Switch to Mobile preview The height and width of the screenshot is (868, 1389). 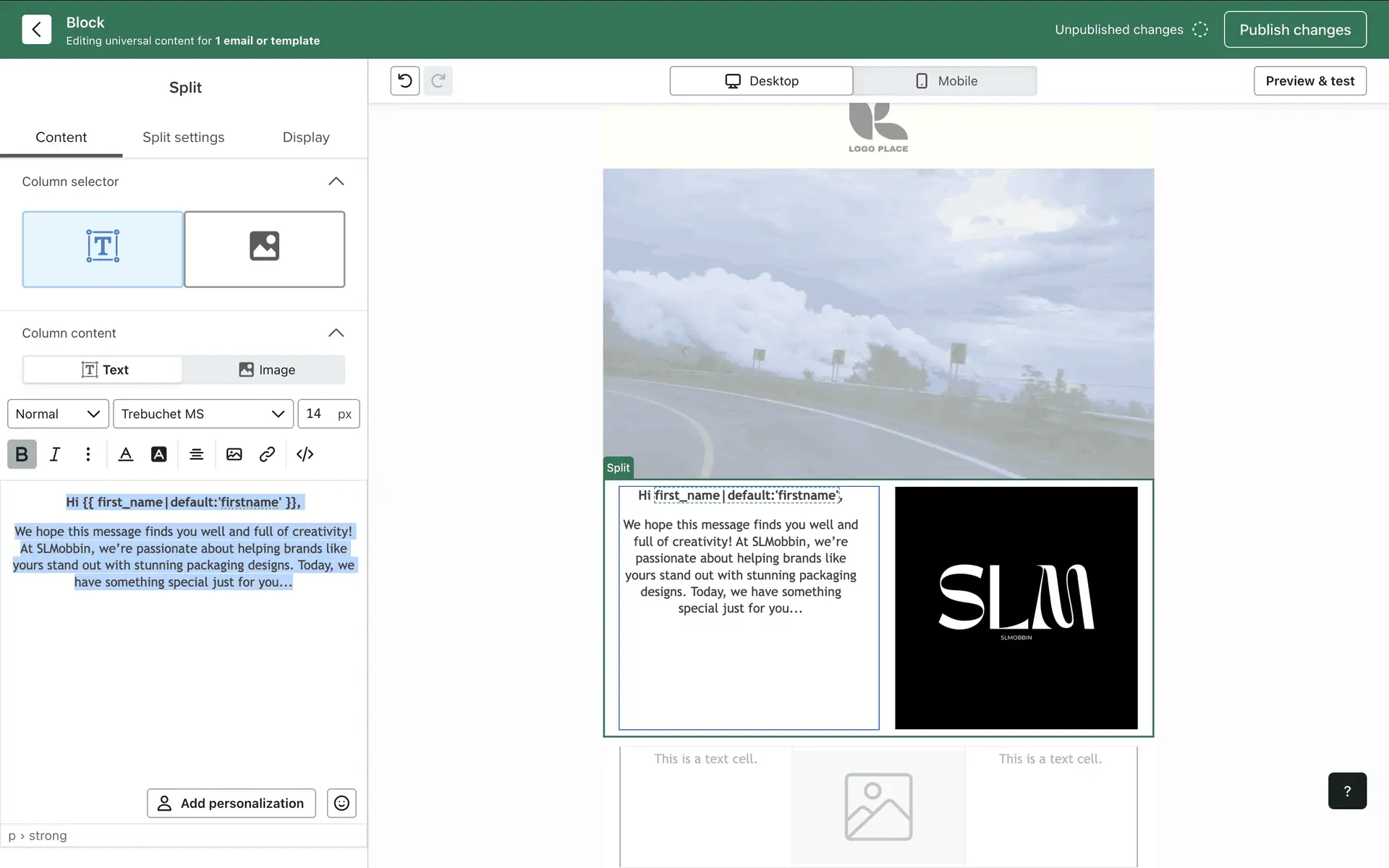point(945,81)
